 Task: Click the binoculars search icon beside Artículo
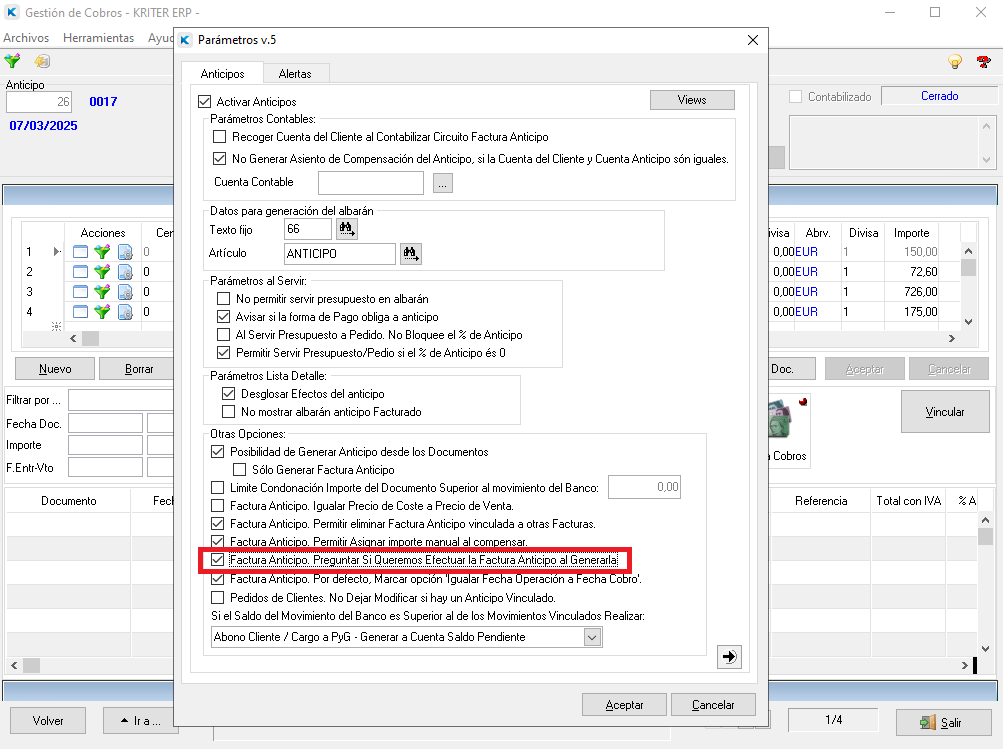coord(410,254)
